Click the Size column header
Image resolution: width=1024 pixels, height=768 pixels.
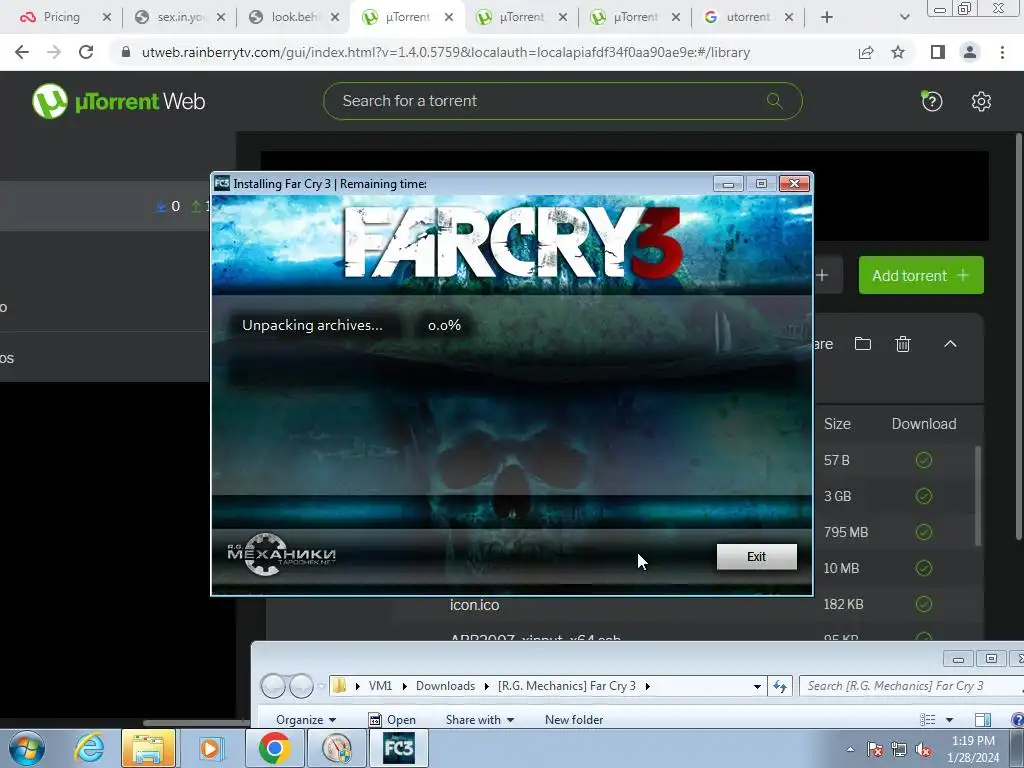click(x=837, y=424)
